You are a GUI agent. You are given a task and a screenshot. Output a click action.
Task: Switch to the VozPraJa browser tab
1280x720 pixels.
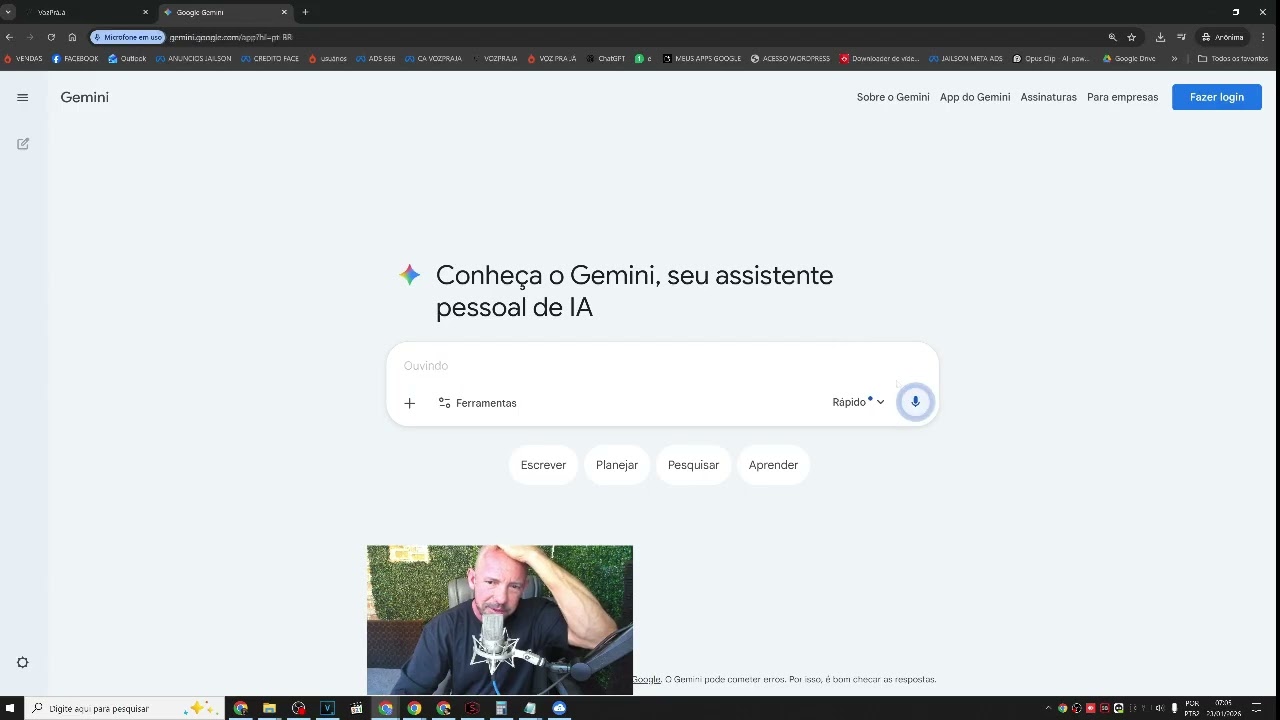tap(80, 12)
